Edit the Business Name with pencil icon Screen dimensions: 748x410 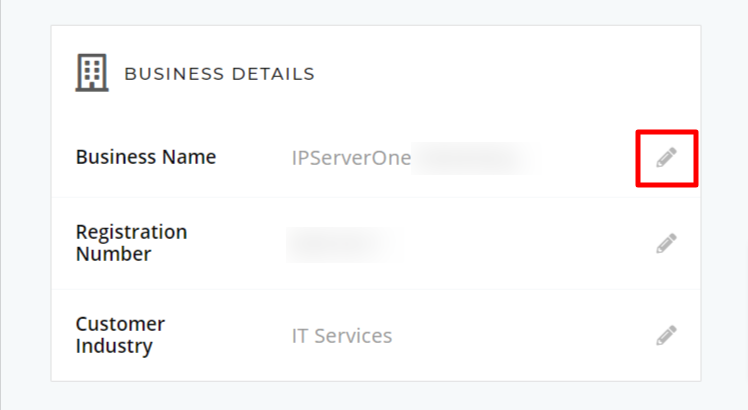click(x=666, y=158)
